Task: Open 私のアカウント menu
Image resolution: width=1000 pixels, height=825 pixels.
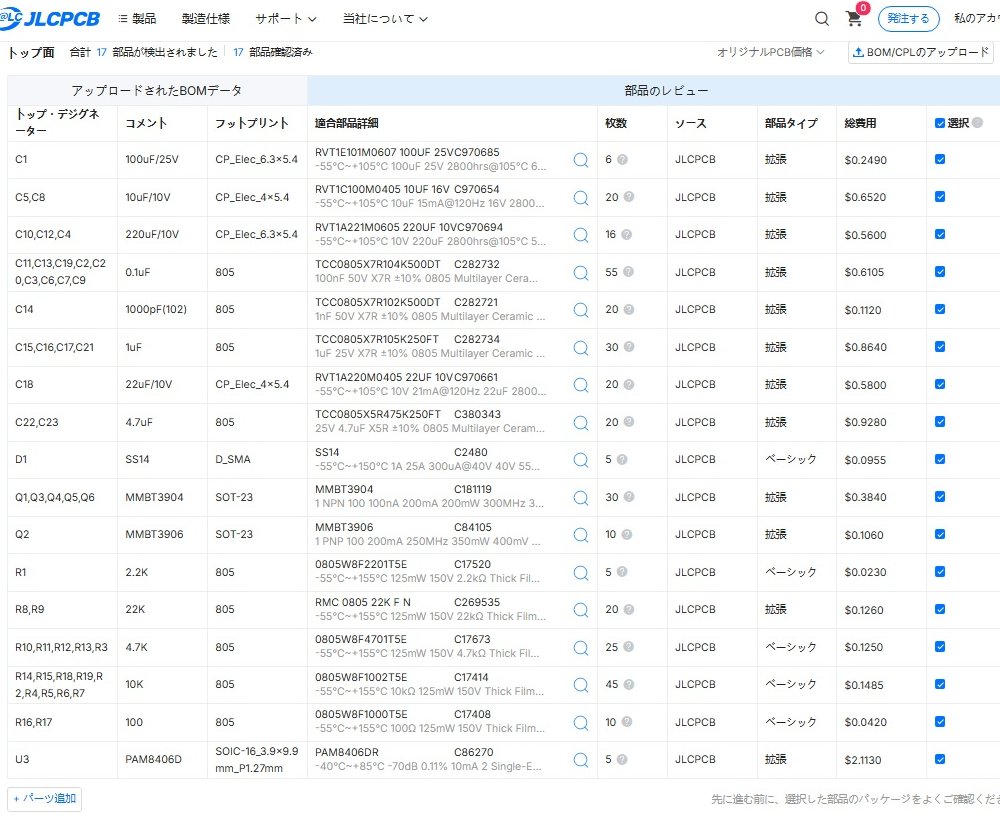Action: coord(976,18)
